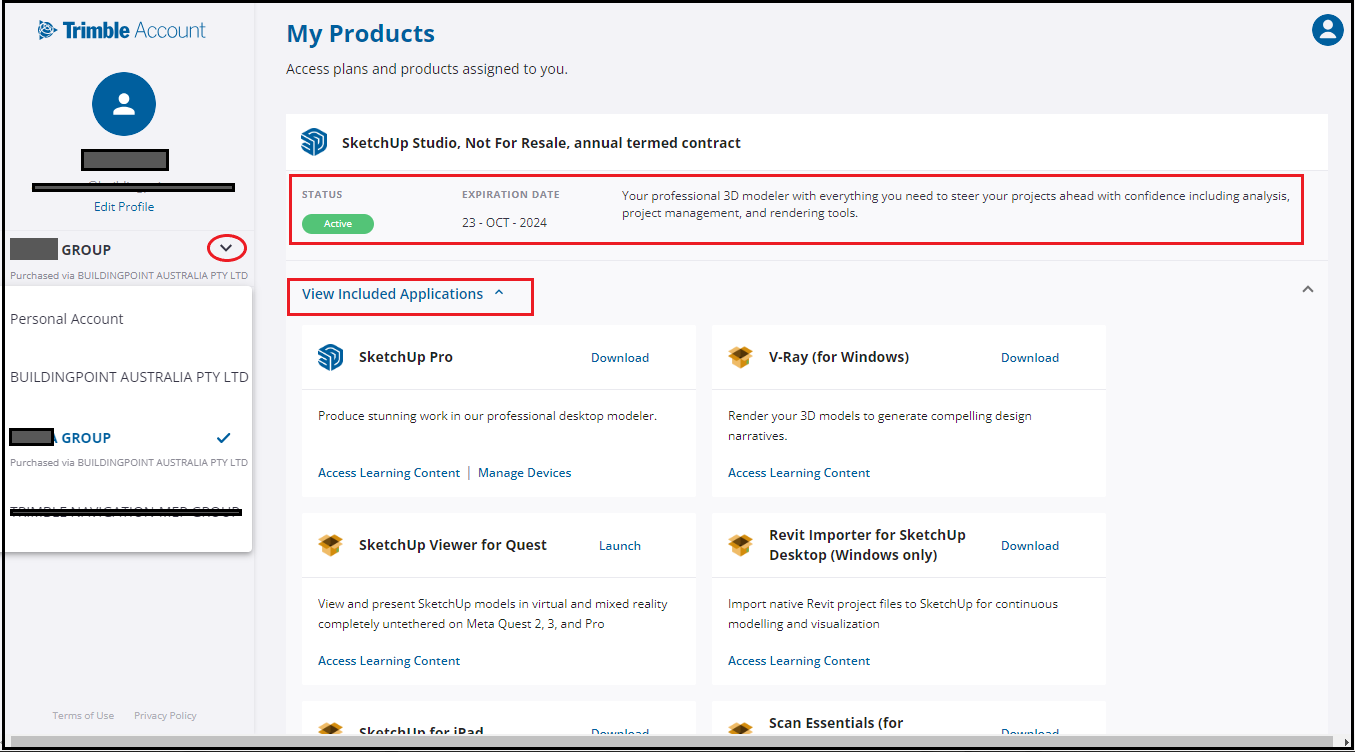
Task: Click the horizontal scrollbar at the bottom
Action: tap(670, 742)
